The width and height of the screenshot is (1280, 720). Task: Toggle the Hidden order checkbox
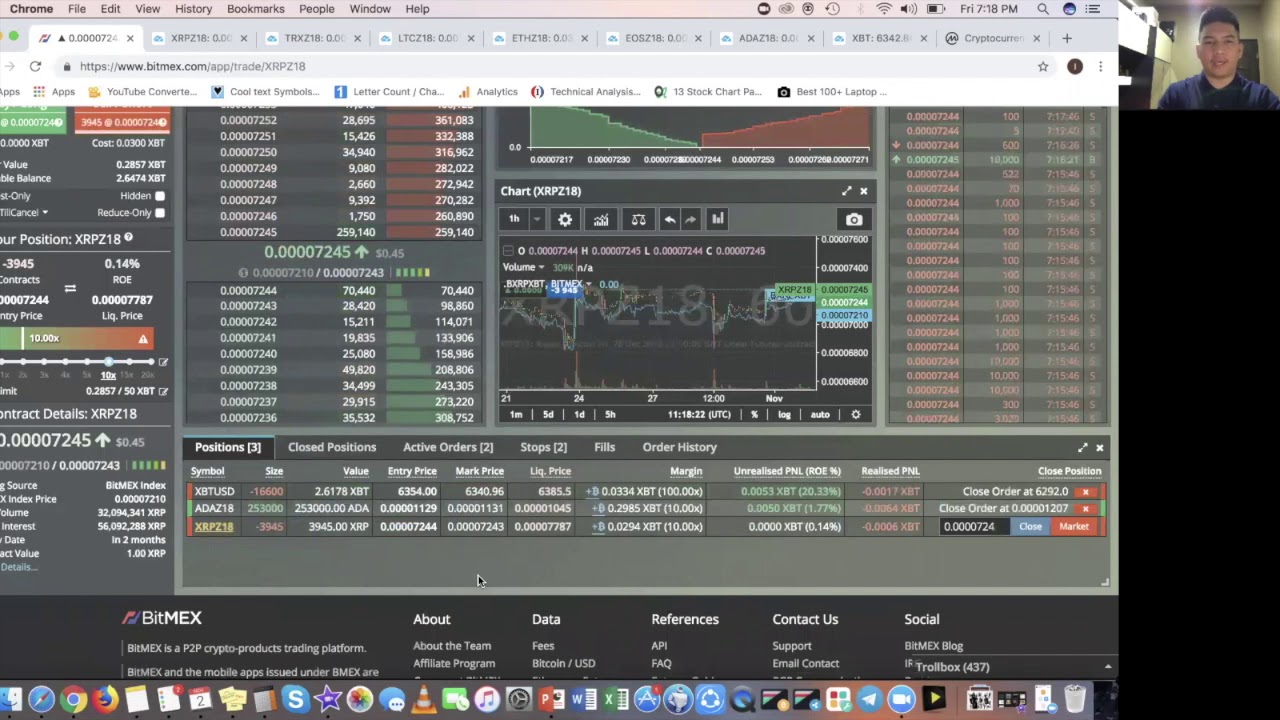click(160, 196)
